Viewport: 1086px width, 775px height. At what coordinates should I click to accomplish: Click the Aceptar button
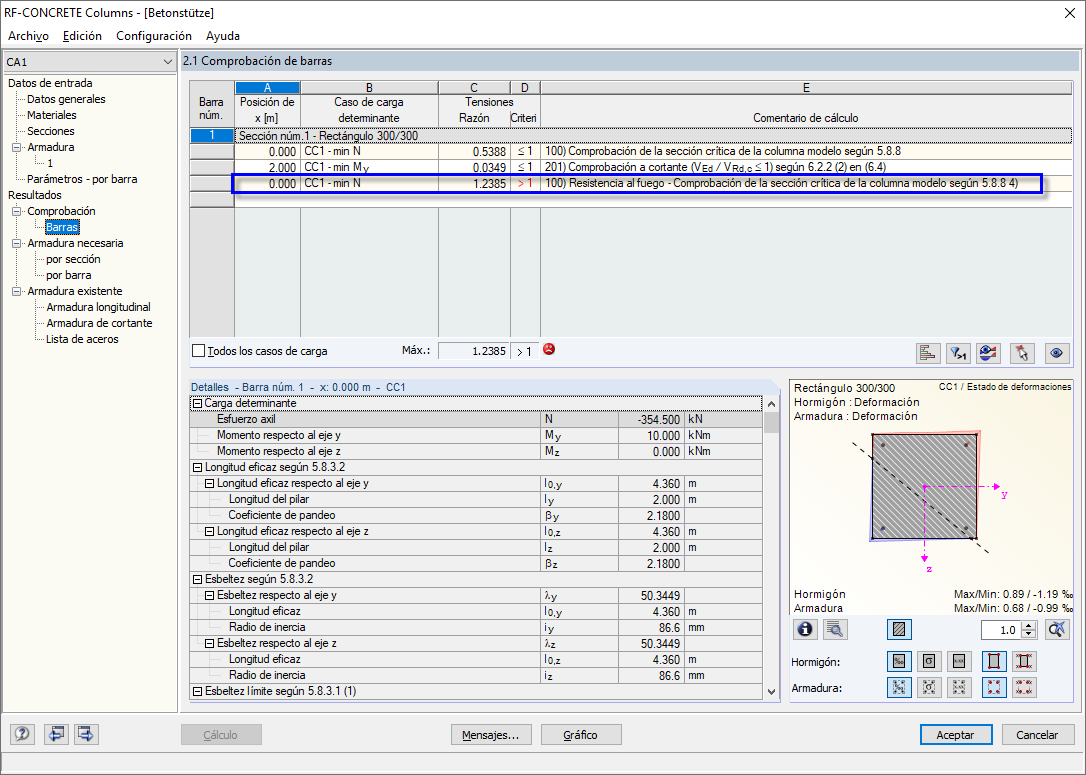[x=956, y=735]
